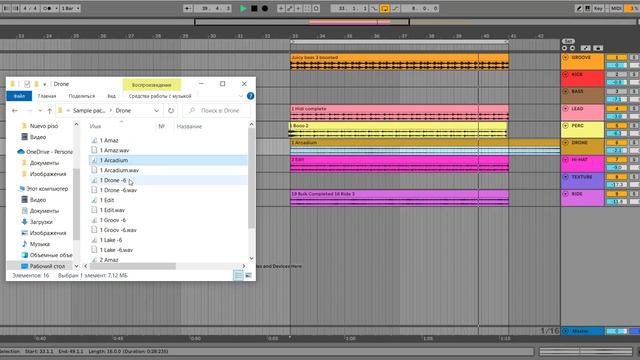Screen dimensions: 640x360
Task: Open Загрузки in Explorer sidebar
Action: point(41,222)
